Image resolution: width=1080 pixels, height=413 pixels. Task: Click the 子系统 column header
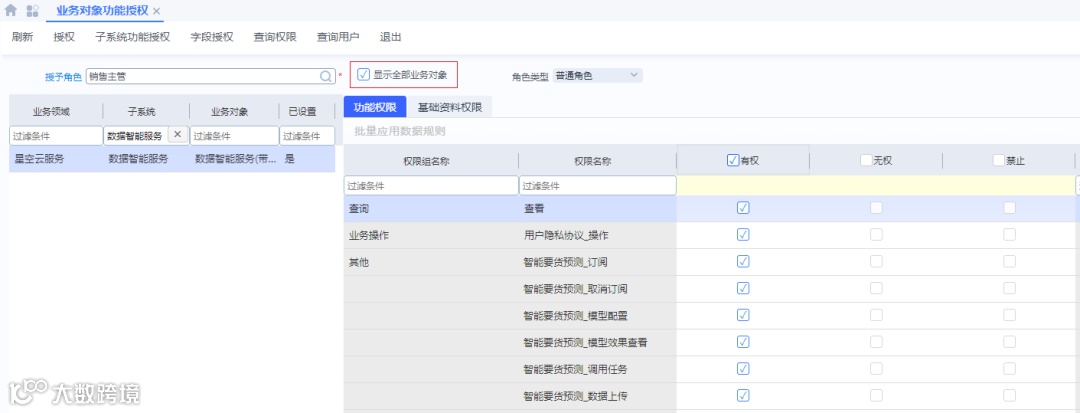click(x=141, y=112)
